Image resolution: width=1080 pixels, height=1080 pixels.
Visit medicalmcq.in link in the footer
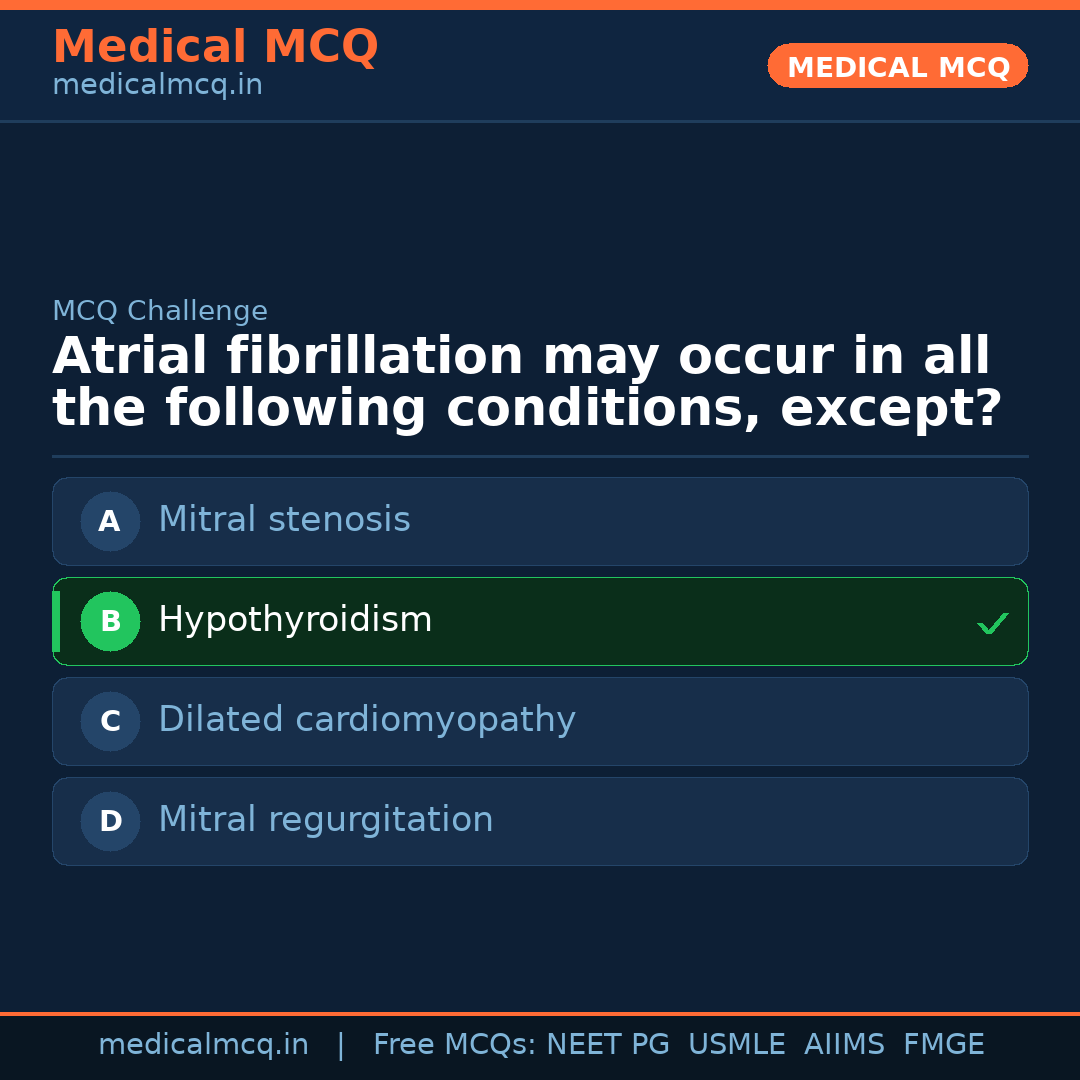203,1045
